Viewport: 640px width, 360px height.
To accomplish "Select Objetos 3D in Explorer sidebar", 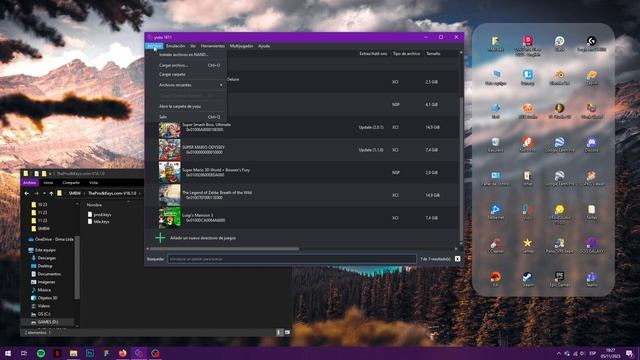I will pyautogui.click(x=44, y=298).
